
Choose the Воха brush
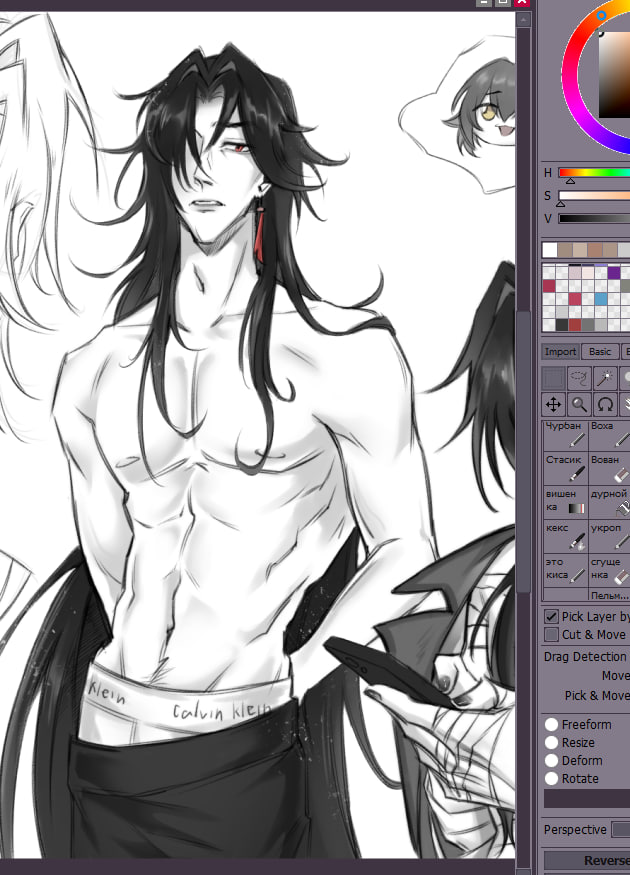coord(609,434)
